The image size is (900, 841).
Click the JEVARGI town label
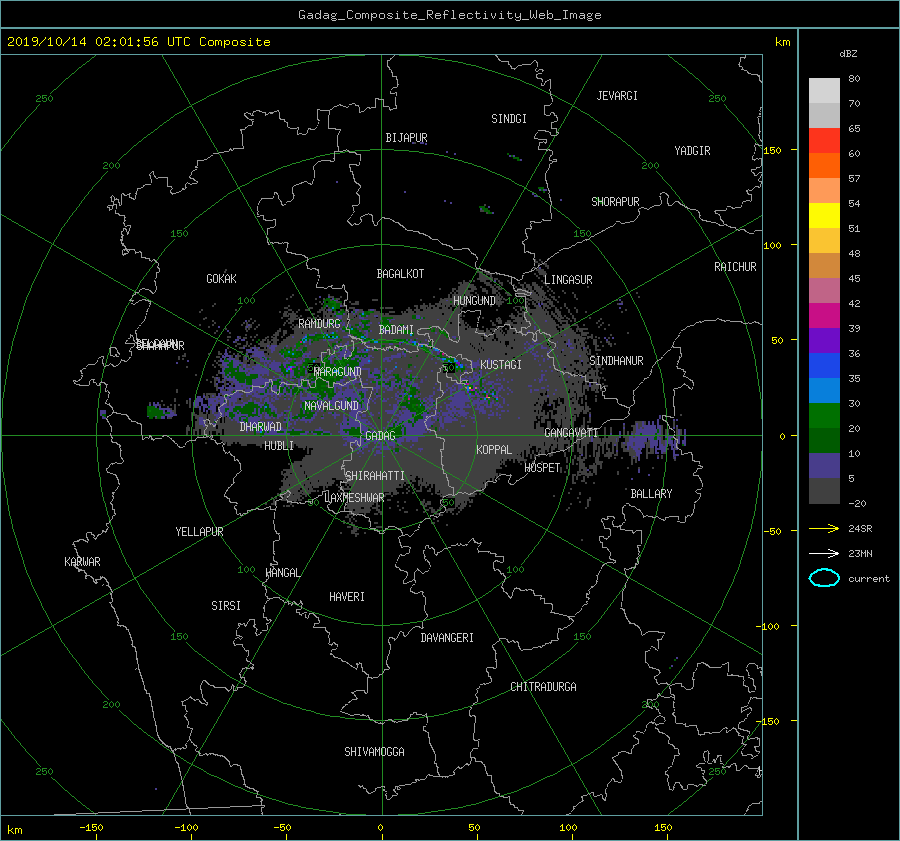coord(617,96)
